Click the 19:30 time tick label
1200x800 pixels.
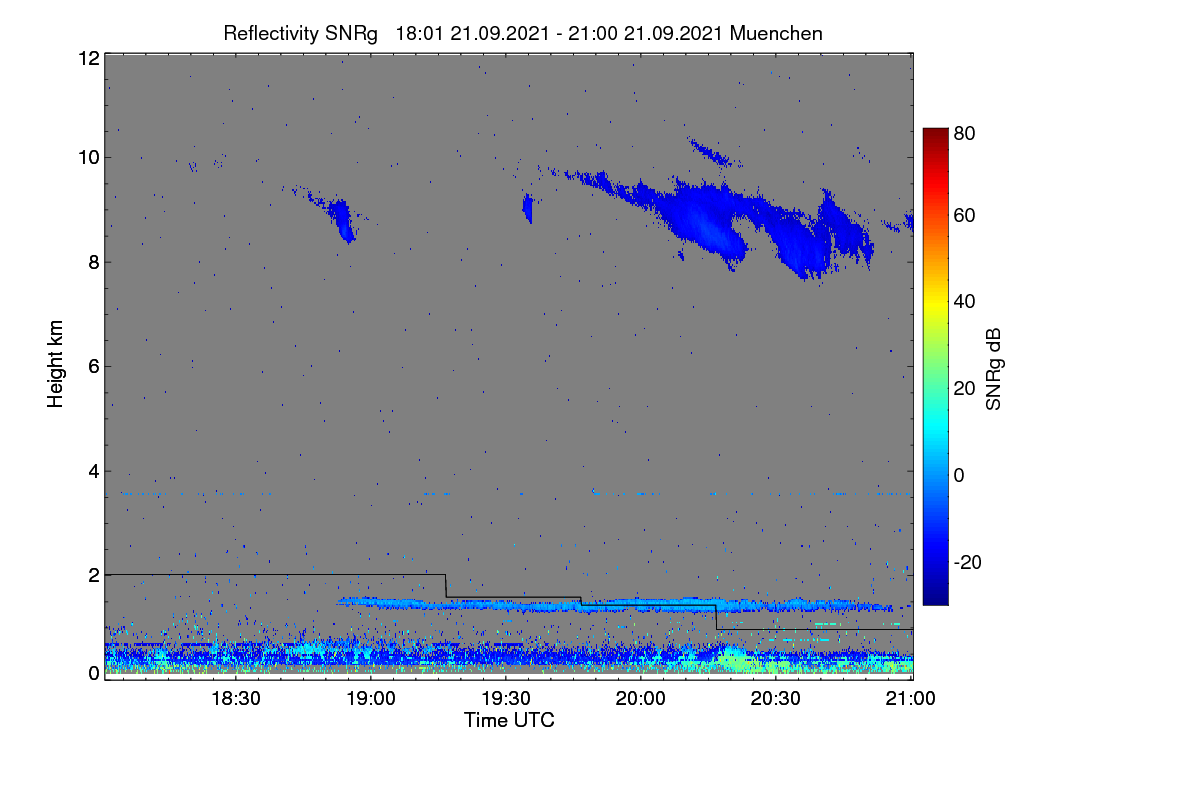click(506, 699)
